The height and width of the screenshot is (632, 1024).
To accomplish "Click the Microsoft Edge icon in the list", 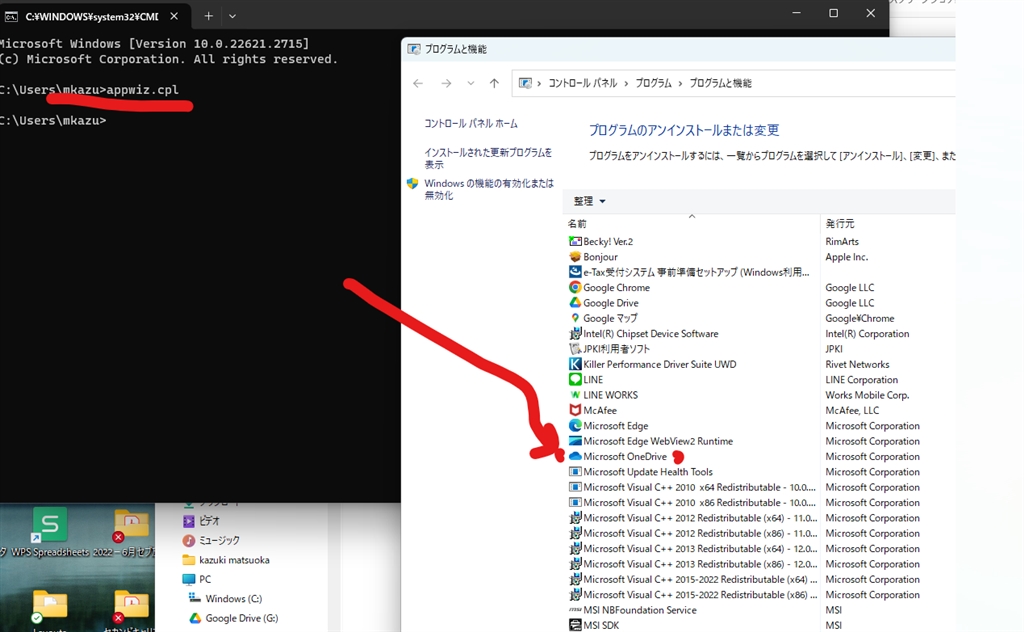I will (573, 425).
